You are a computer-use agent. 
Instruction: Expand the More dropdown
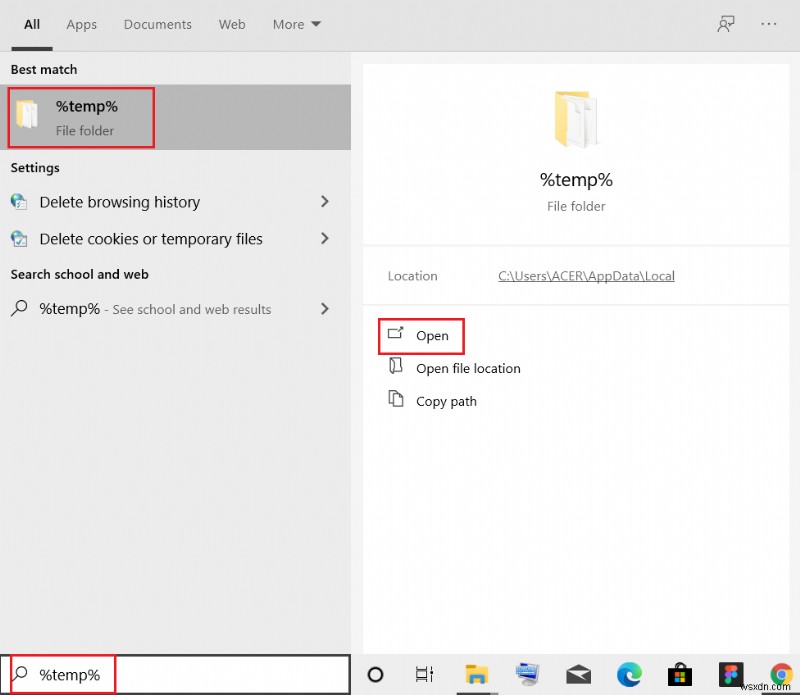point(296,24)
